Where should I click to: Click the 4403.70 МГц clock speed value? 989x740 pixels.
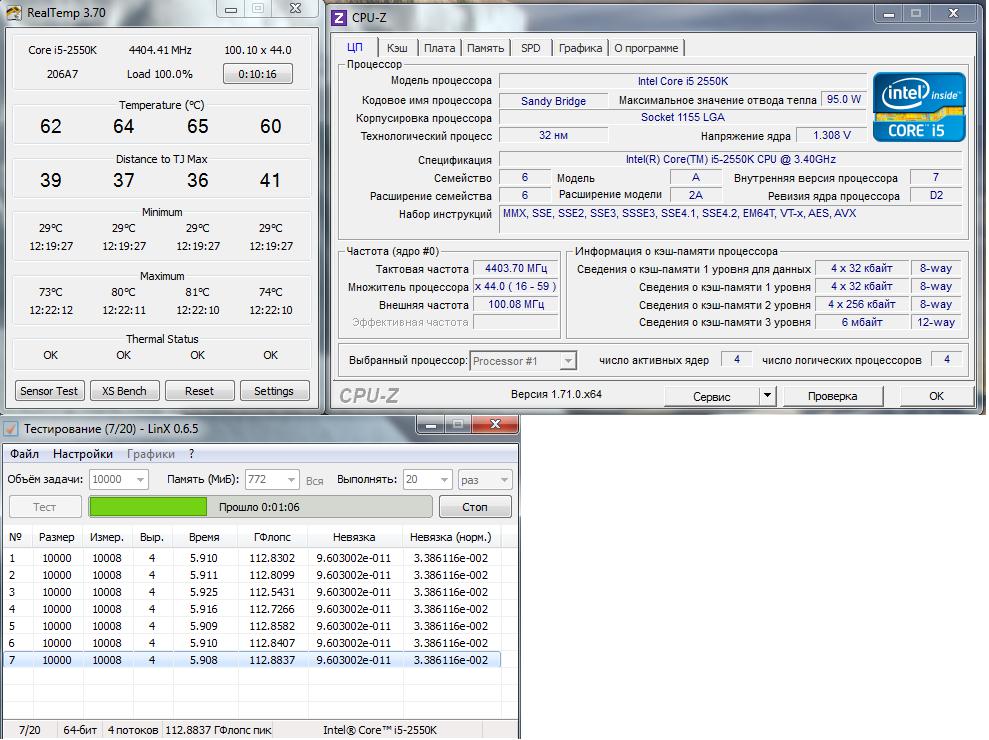point(516,269)
